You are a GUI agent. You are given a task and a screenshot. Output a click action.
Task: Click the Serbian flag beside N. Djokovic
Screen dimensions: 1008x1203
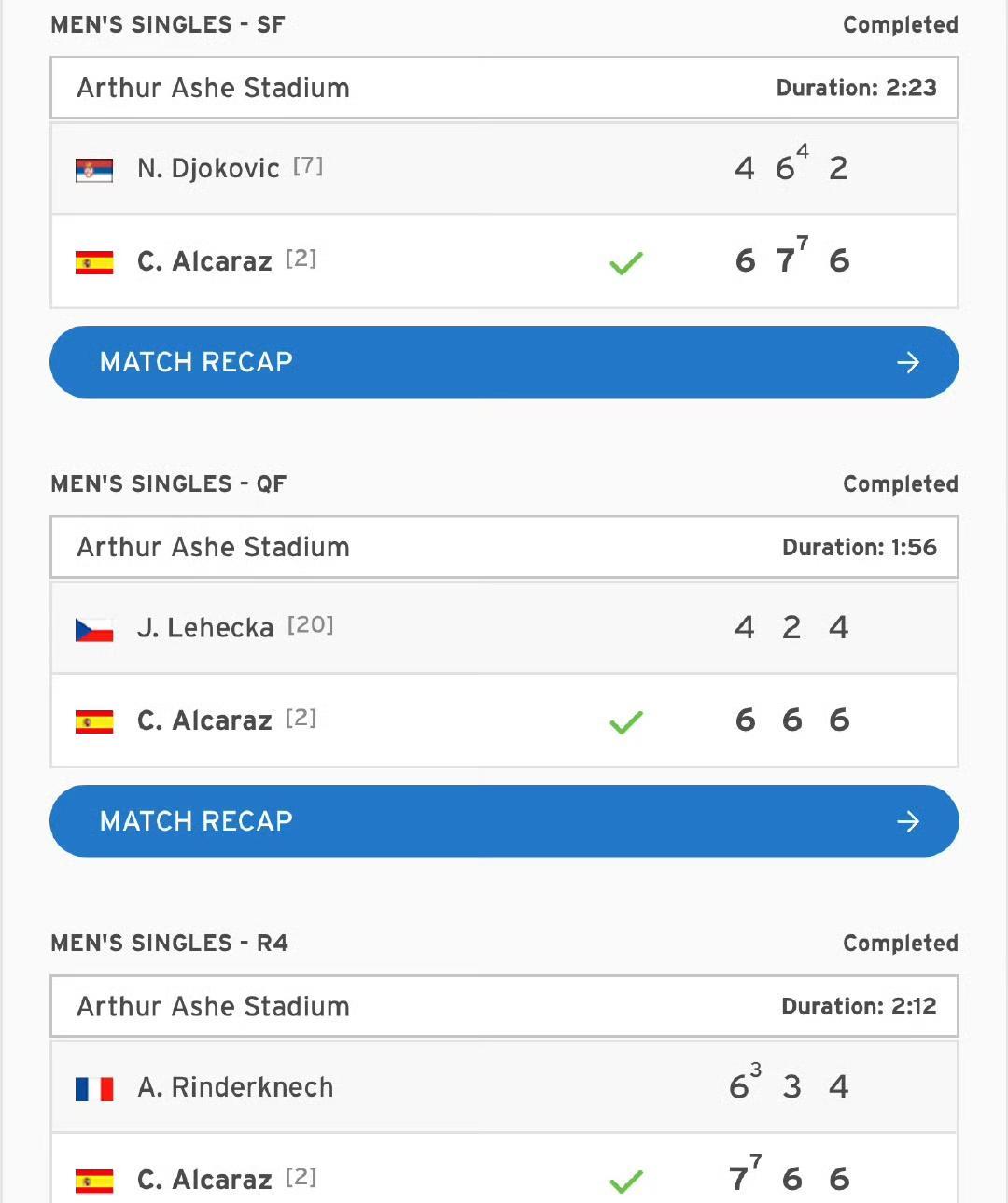94,170
